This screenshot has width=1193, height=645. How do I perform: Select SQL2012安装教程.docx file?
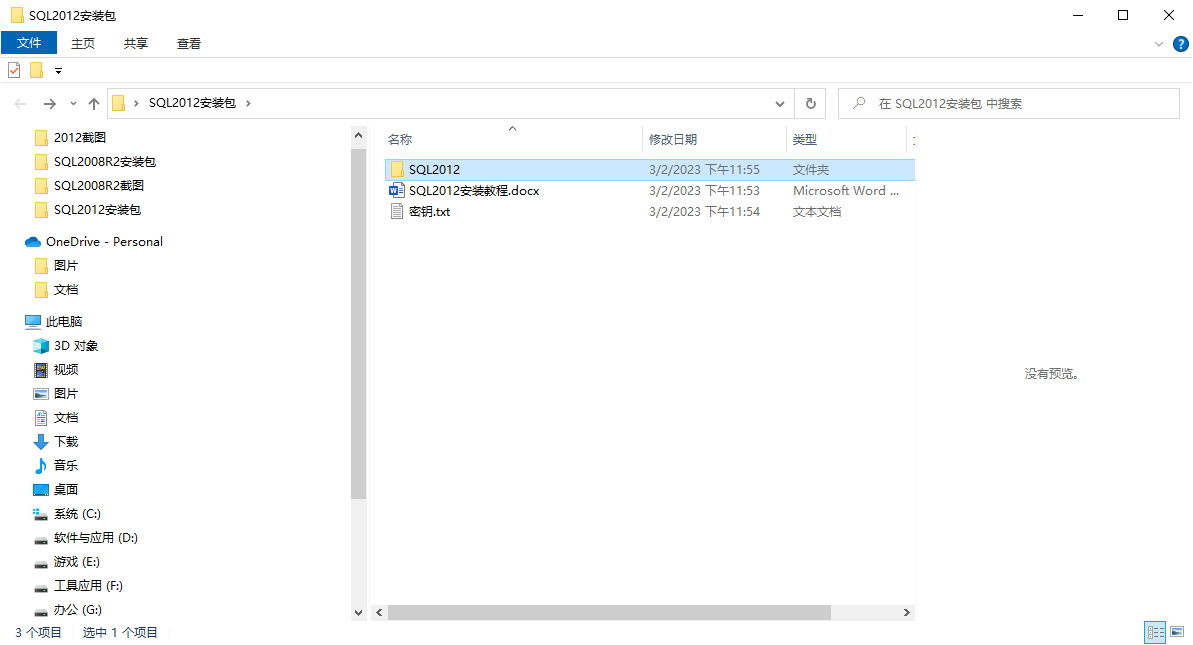[473, 191]
